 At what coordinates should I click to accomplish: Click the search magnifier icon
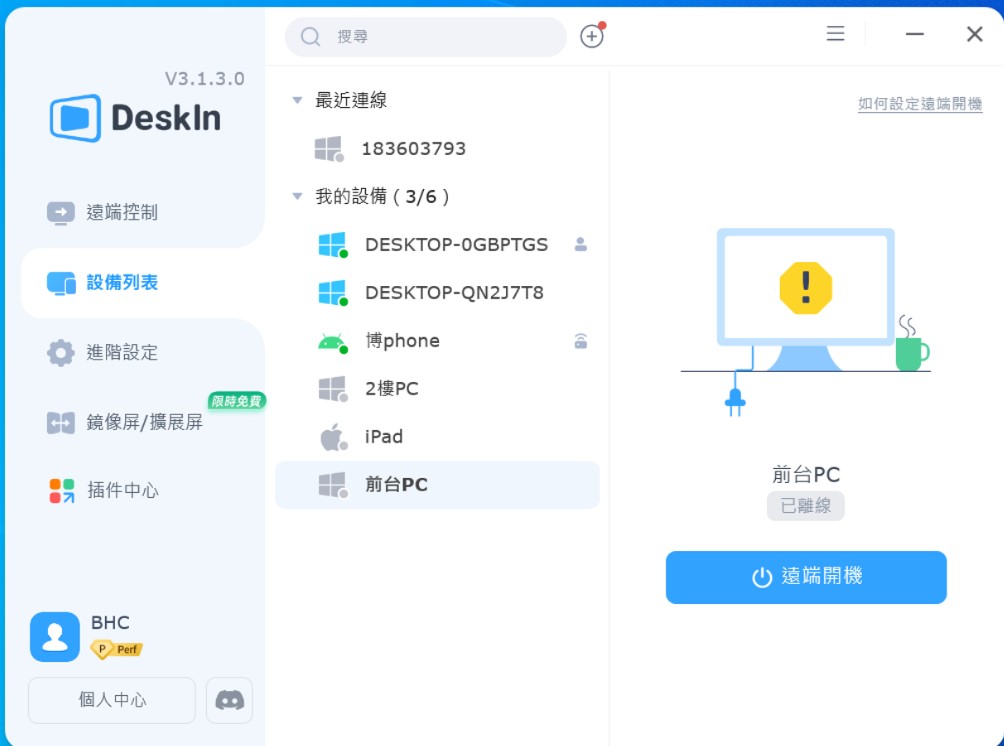click(311, 36)
